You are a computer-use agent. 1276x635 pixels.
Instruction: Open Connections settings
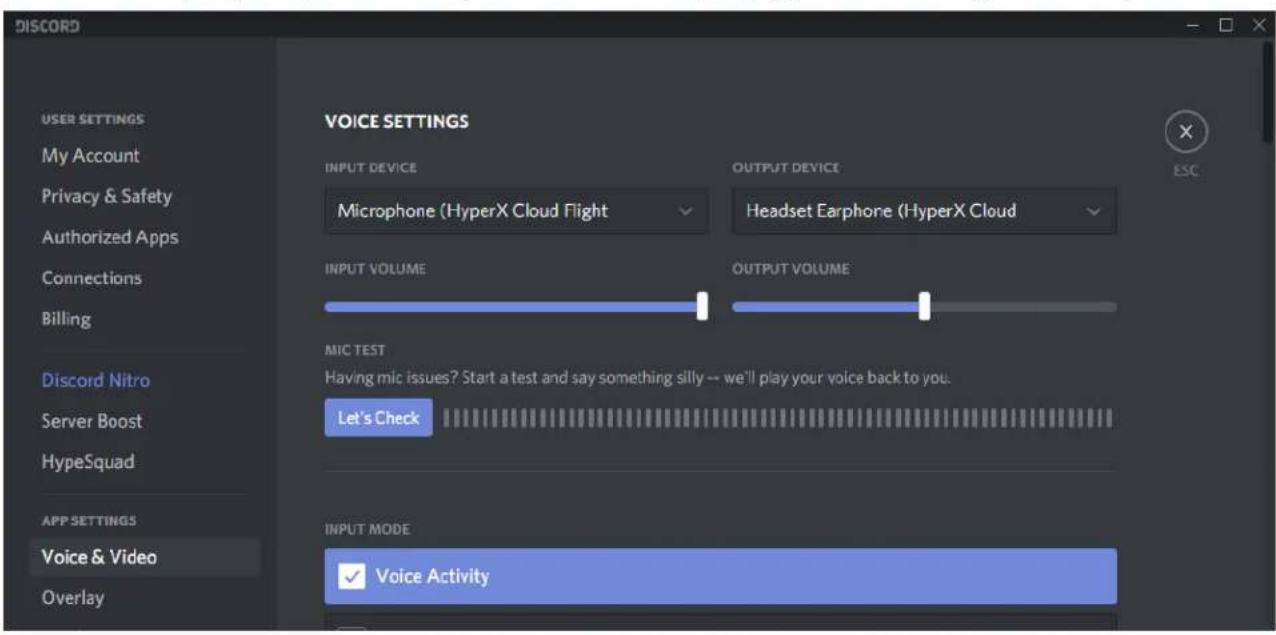(x=92, y=278)
